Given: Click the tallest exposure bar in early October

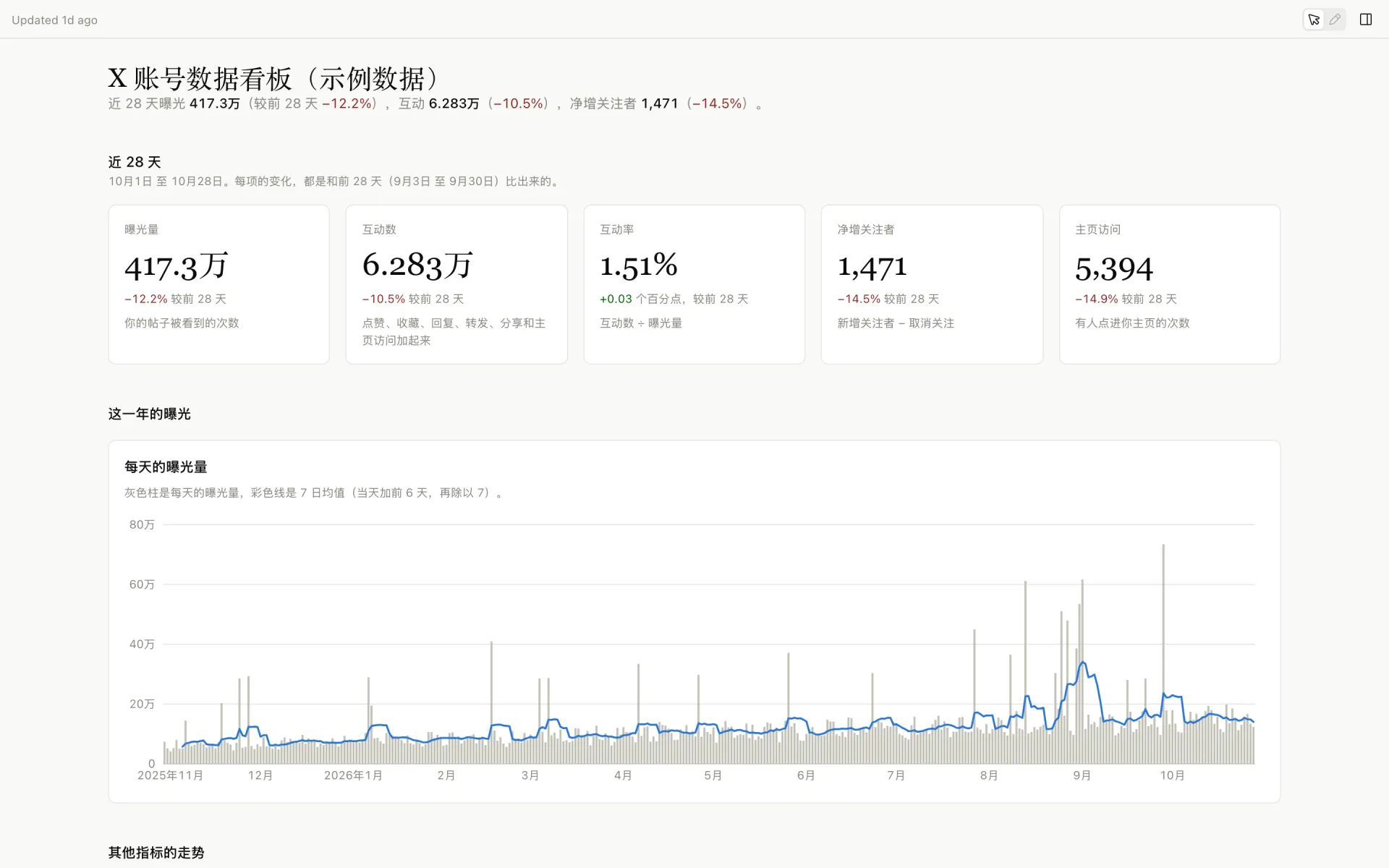Looking at the screenshot, I should coord(1163,654).
